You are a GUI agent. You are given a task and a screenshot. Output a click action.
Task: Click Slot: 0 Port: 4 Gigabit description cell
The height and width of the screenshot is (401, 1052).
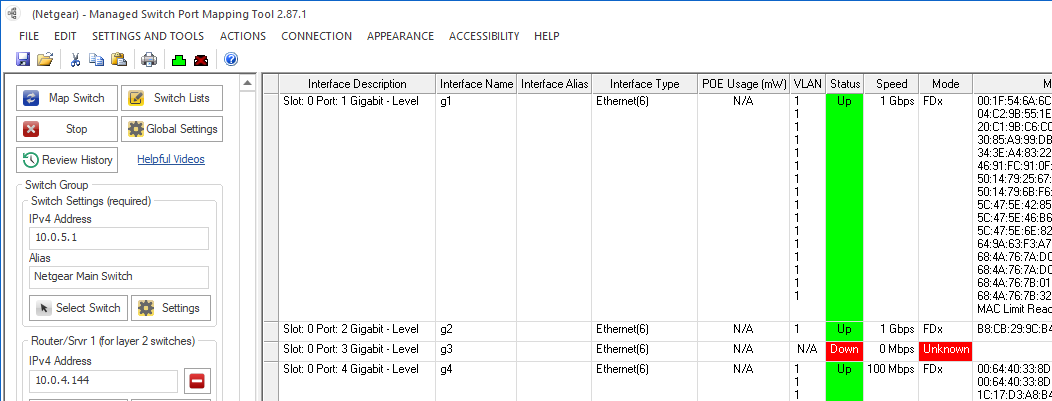pos(357,382)
